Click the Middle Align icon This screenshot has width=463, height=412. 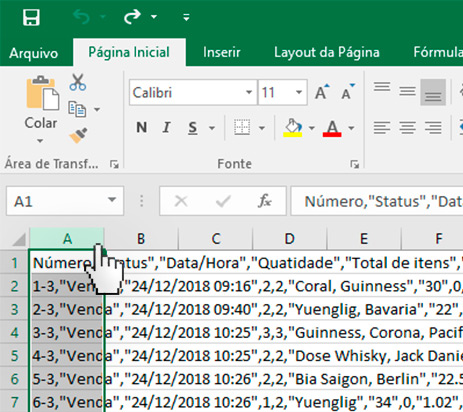click(x=407, y=91)
